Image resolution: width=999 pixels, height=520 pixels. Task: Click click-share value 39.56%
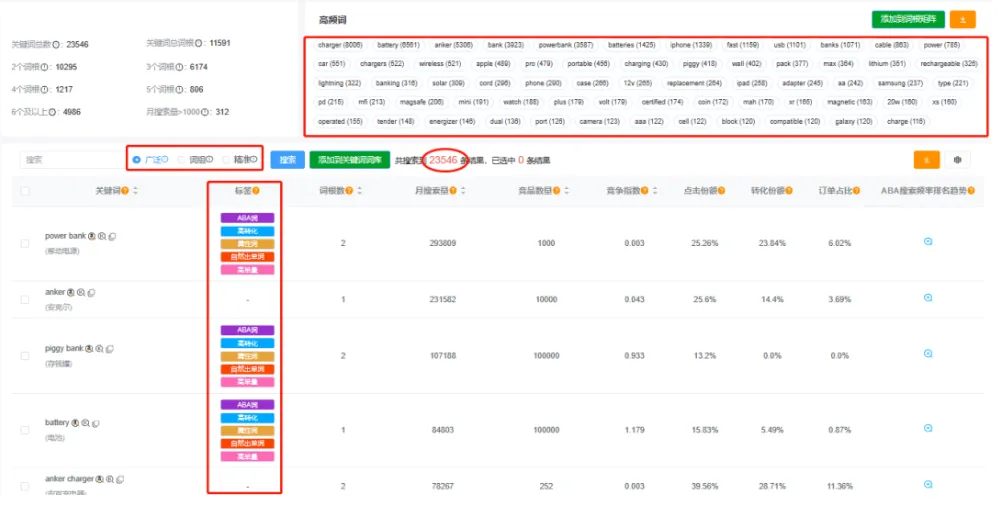705,486
